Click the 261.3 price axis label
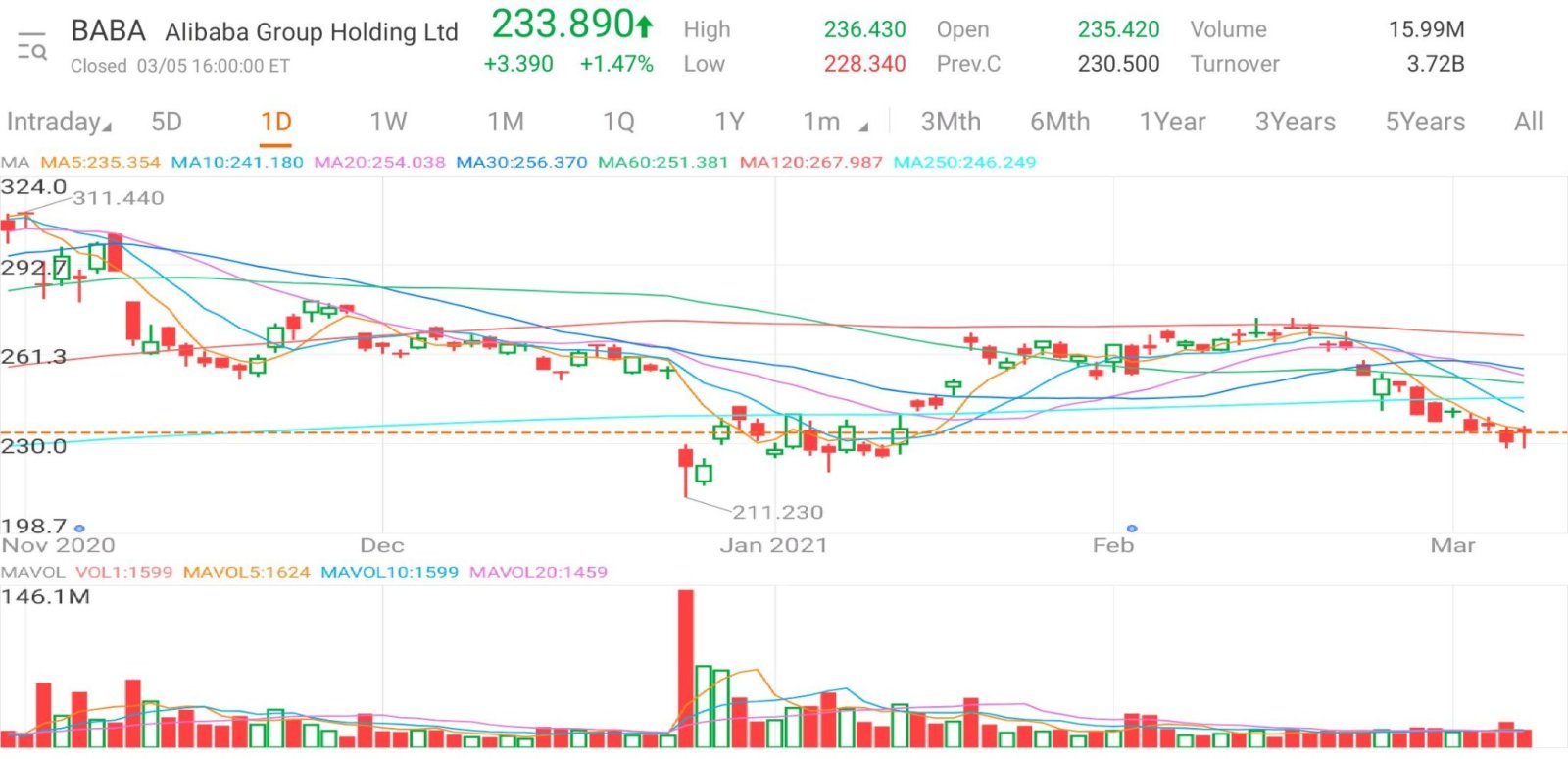 33,357
